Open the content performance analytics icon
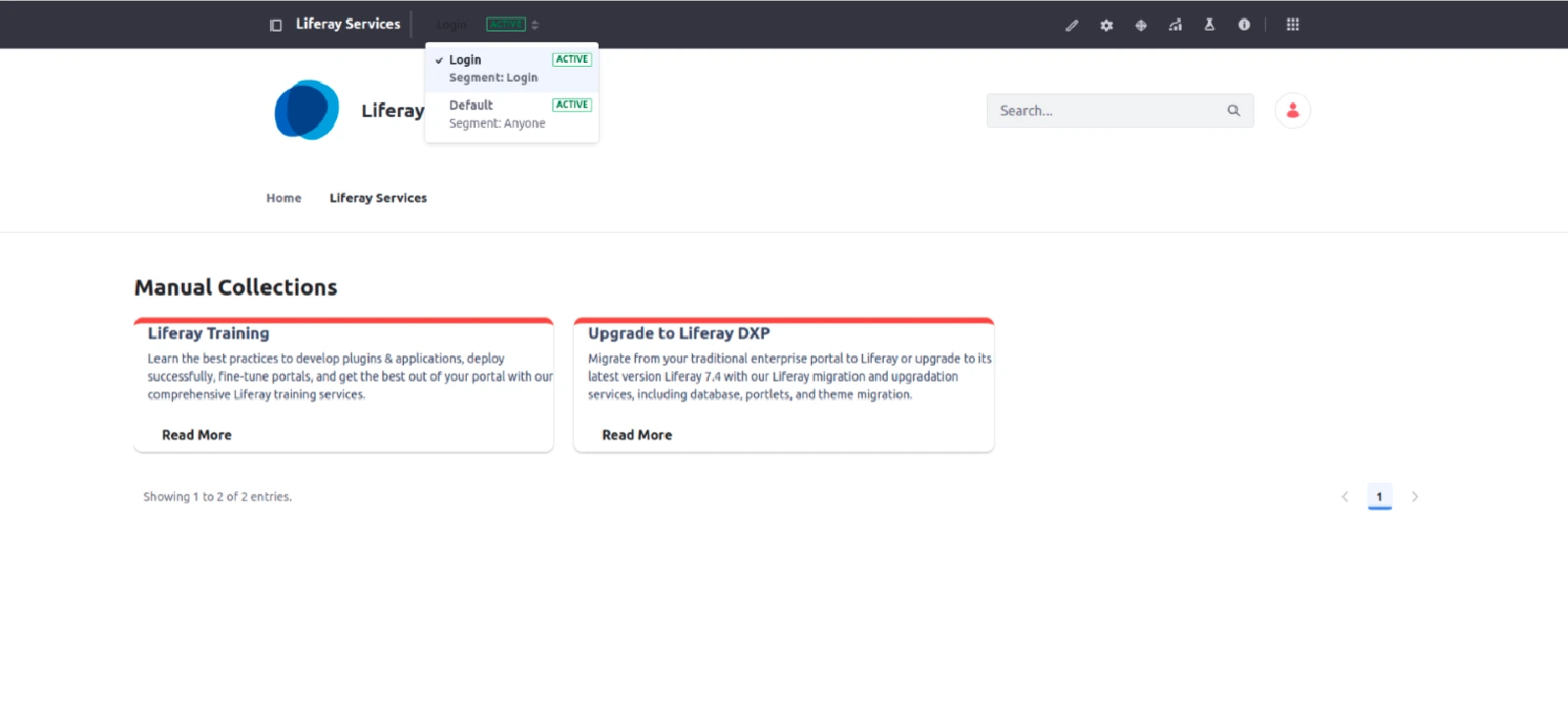The height and width of the screenshot is (723, 1568). (1175, 25)
